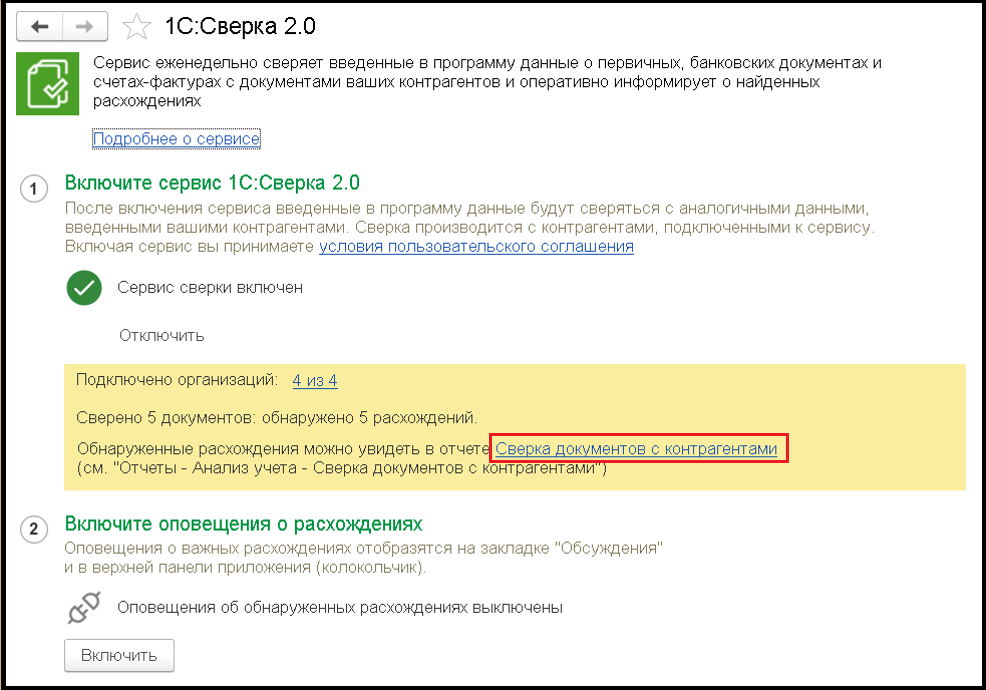Screen dimensions: 986x690
Task: Click the 'Включить' notifications button
Action: (119, 655)
